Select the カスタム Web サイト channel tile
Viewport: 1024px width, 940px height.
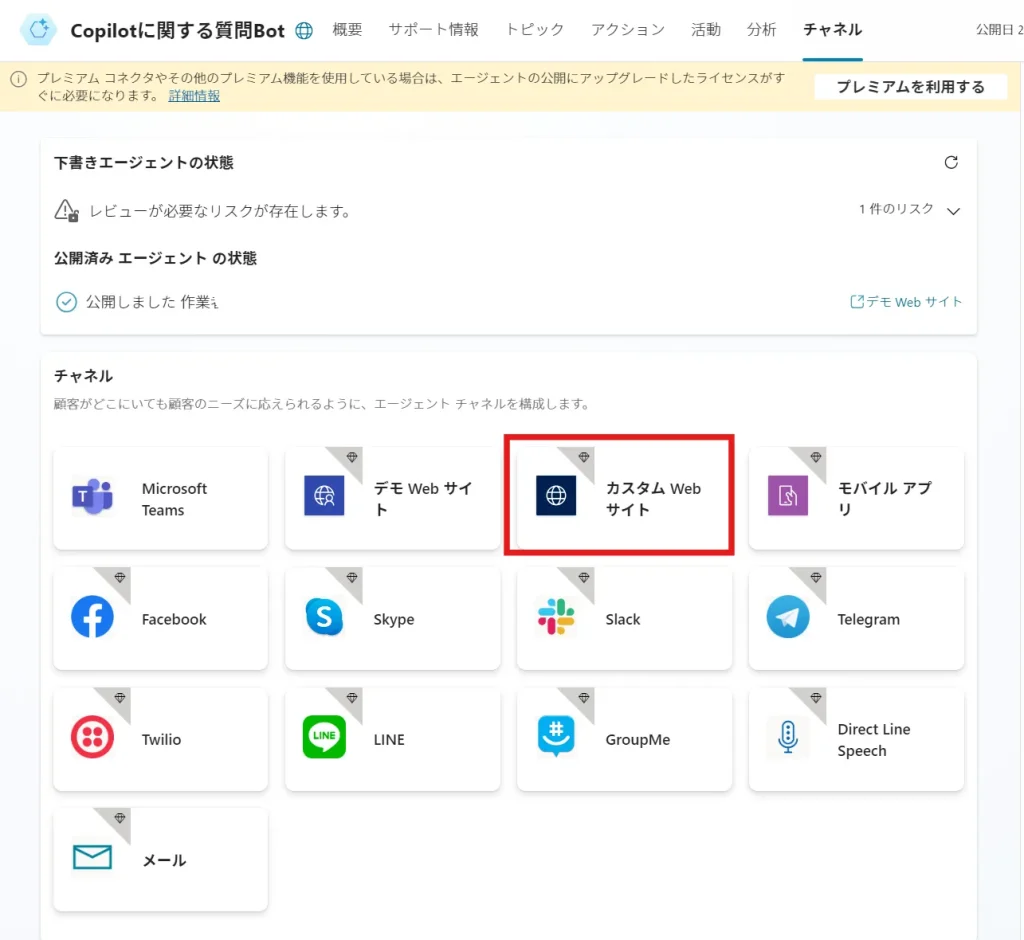(620, 498)
